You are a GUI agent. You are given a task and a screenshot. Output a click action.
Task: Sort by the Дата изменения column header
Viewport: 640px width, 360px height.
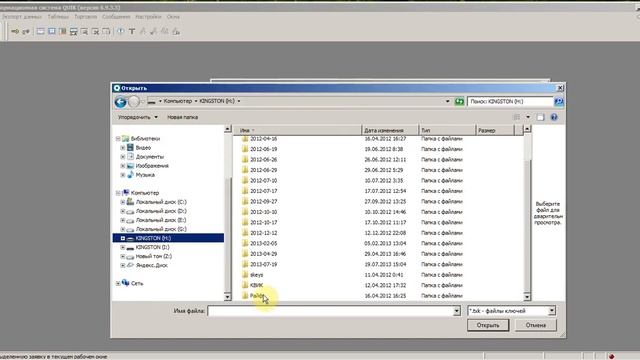(390, 130)
